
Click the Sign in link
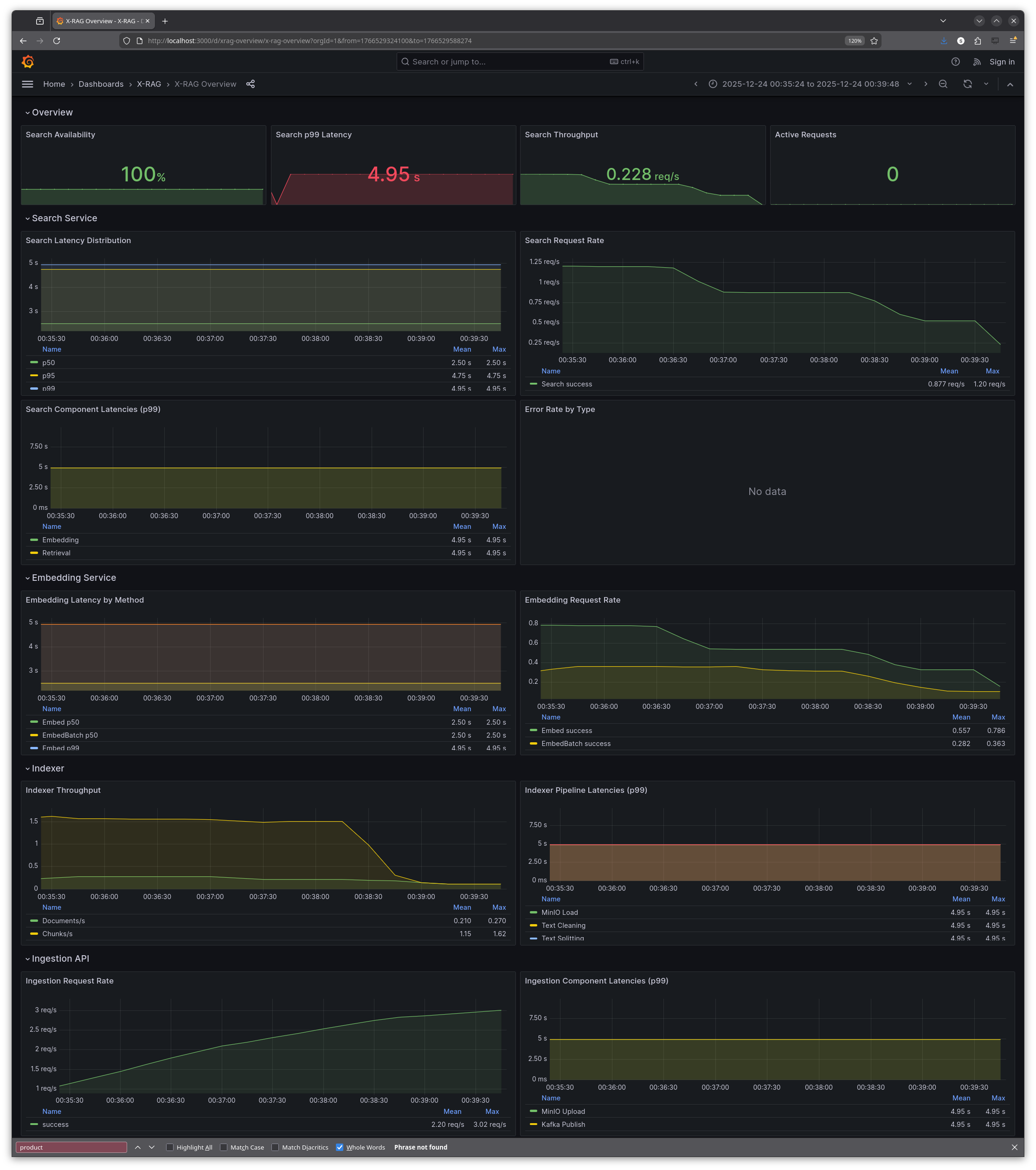[x=1002, y=62]
